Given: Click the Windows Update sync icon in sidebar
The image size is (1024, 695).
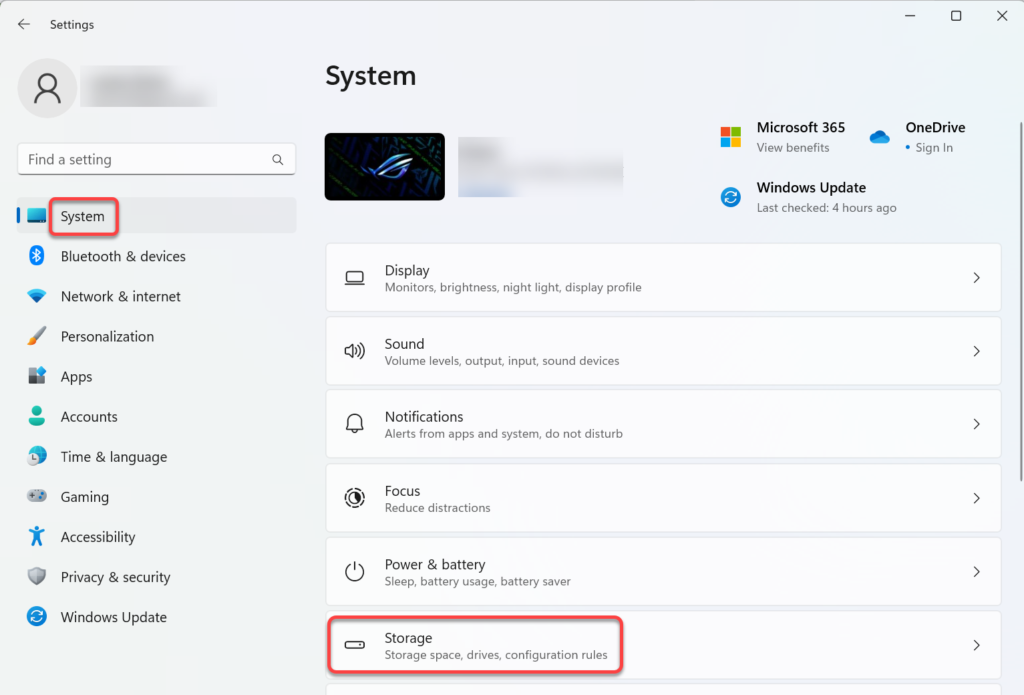Looking at the screenshot, I should pyautogui.click(x=36, y=617).
